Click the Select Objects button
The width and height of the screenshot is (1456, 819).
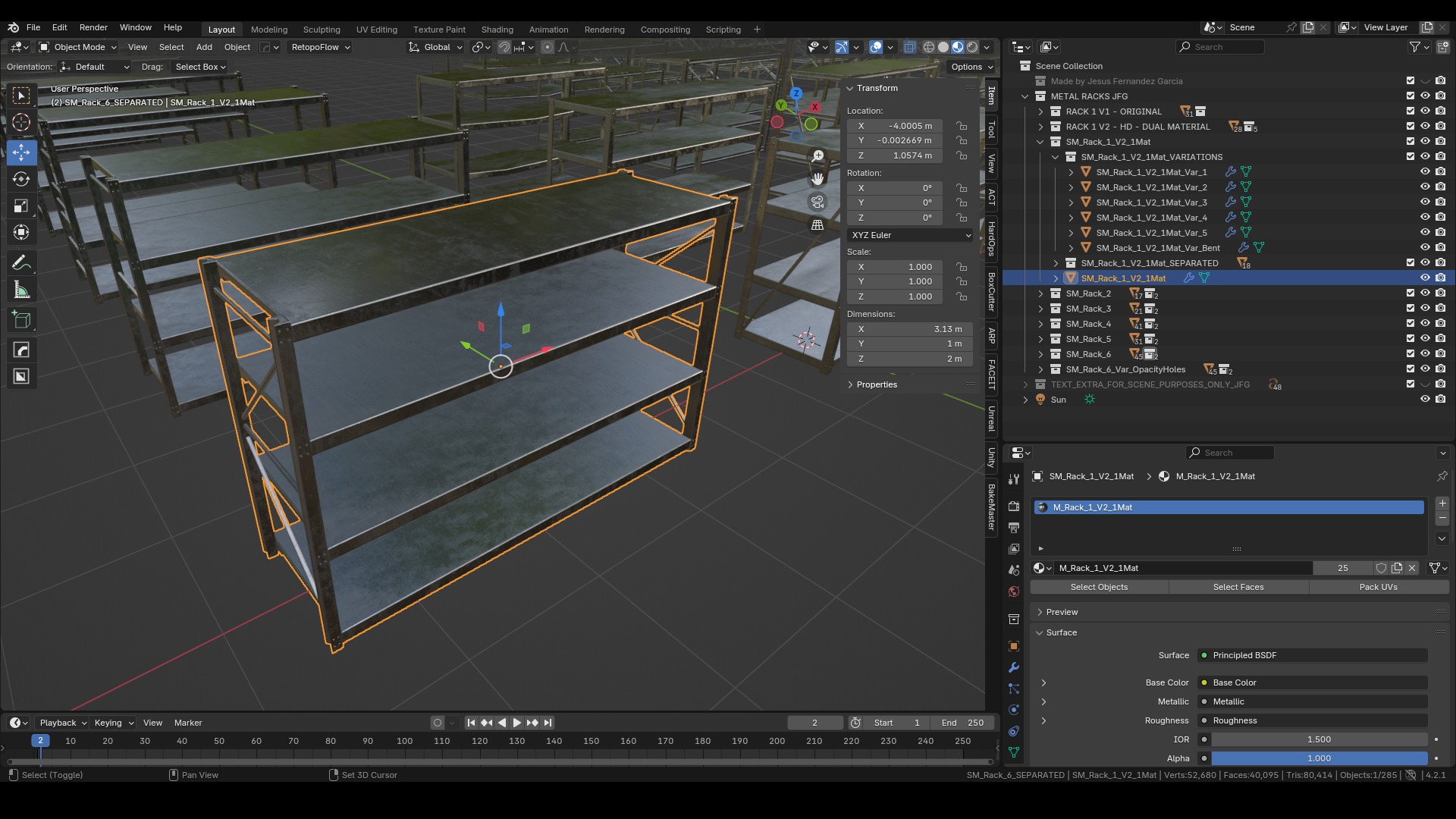coord(1099,587)
